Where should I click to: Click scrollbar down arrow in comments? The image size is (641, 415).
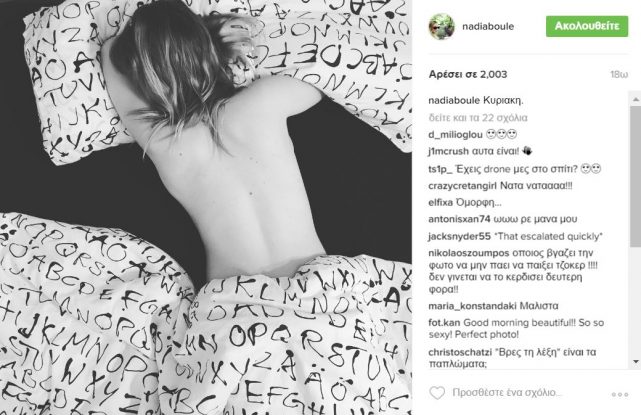(636, 361)
